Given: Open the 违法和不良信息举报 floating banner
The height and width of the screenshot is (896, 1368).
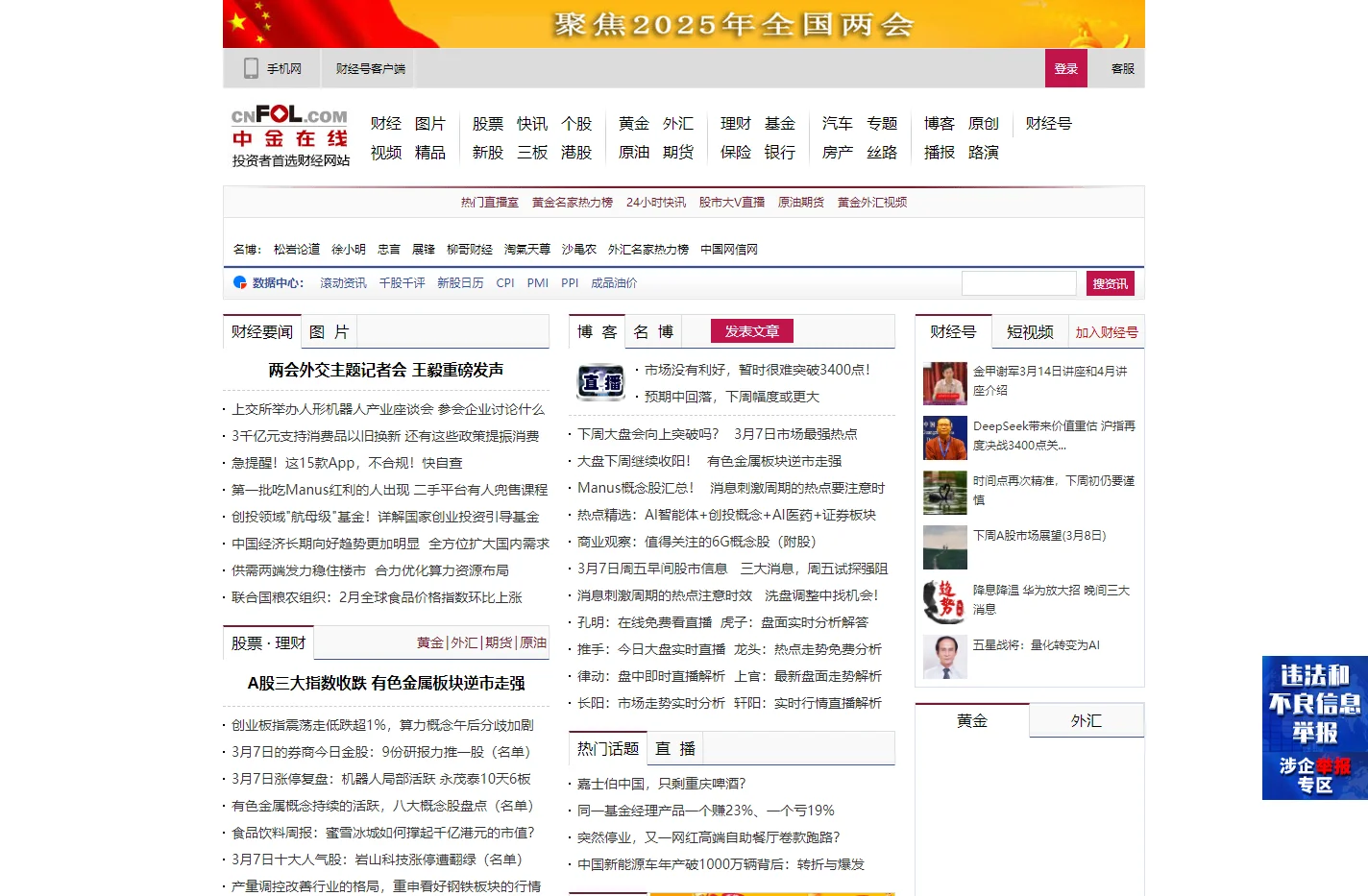Looking at the screenshot, I should click(1314, 728).
